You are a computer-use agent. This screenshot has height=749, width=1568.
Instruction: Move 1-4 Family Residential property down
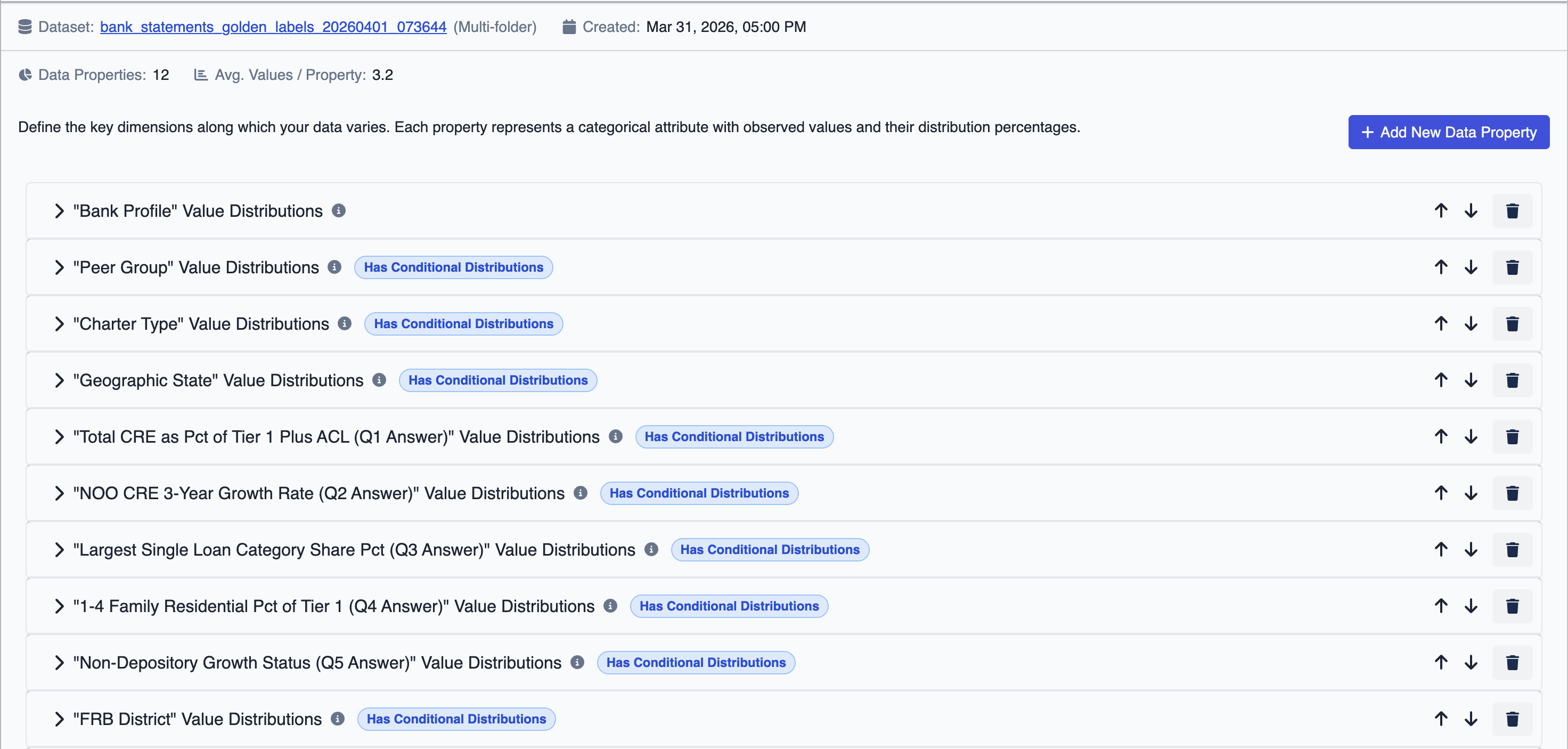tap(1471, 606)
